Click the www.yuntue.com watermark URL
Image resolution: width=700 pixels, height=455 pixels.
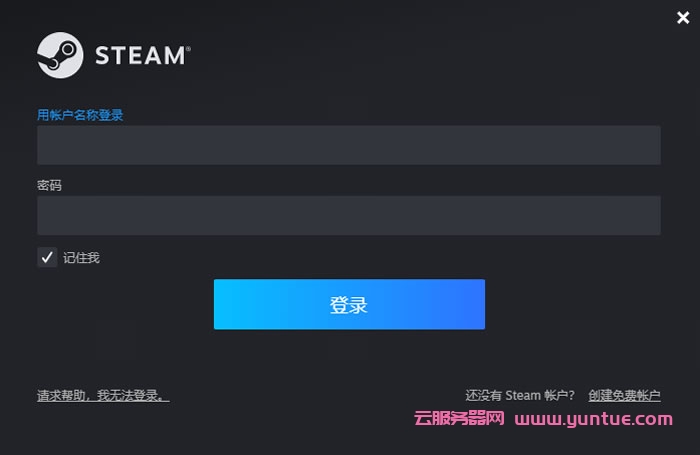point(593,419)
